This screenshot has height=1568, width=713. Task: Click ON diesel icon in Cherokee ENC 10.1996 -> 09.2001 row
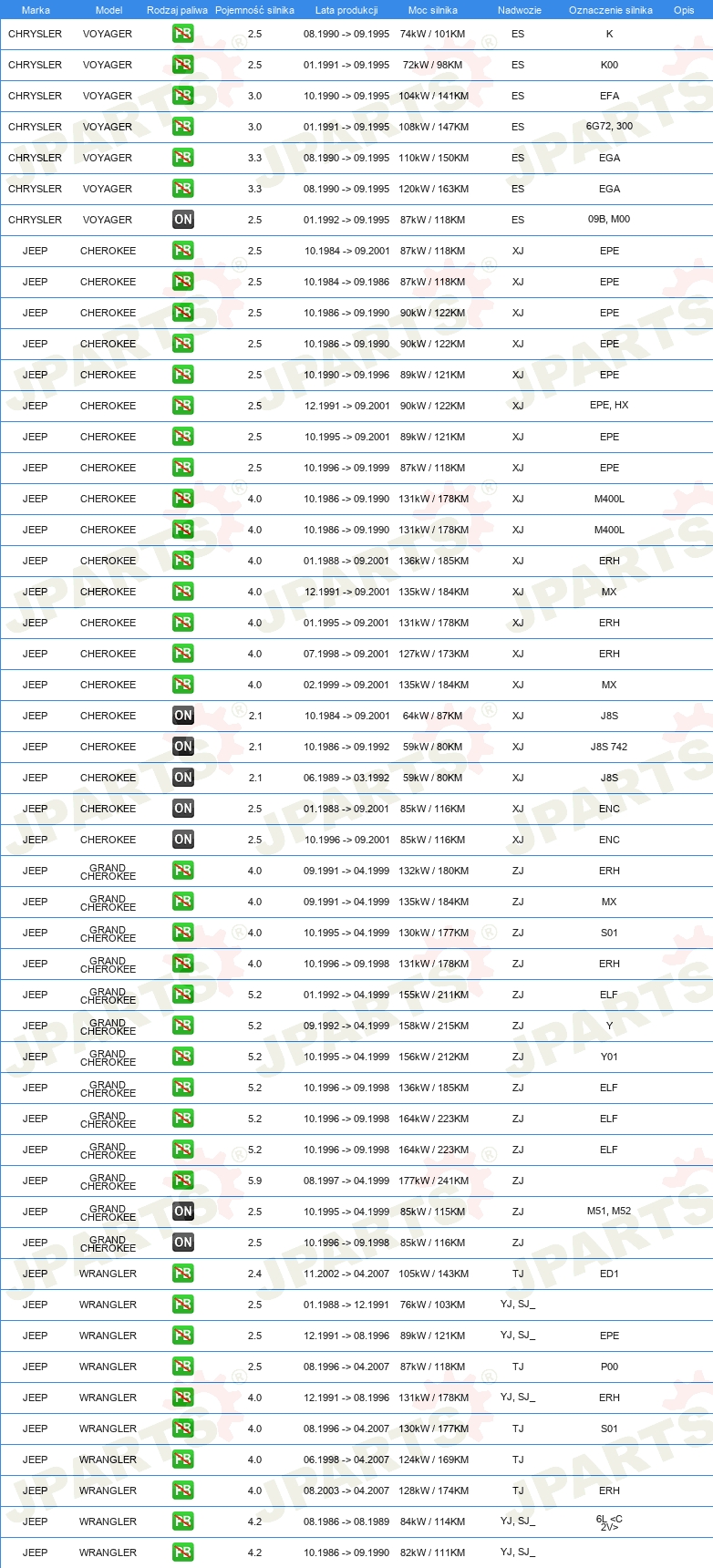coord(183,840)
